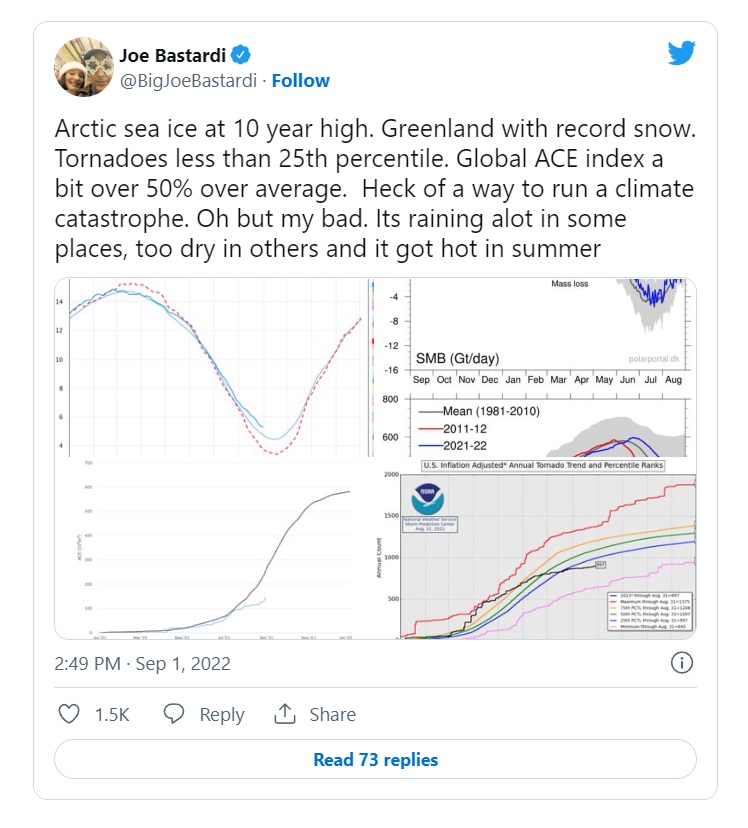The image size is (748, 828).
Task: Click the 1.5K likes count
Action: (x=112, y=714)
